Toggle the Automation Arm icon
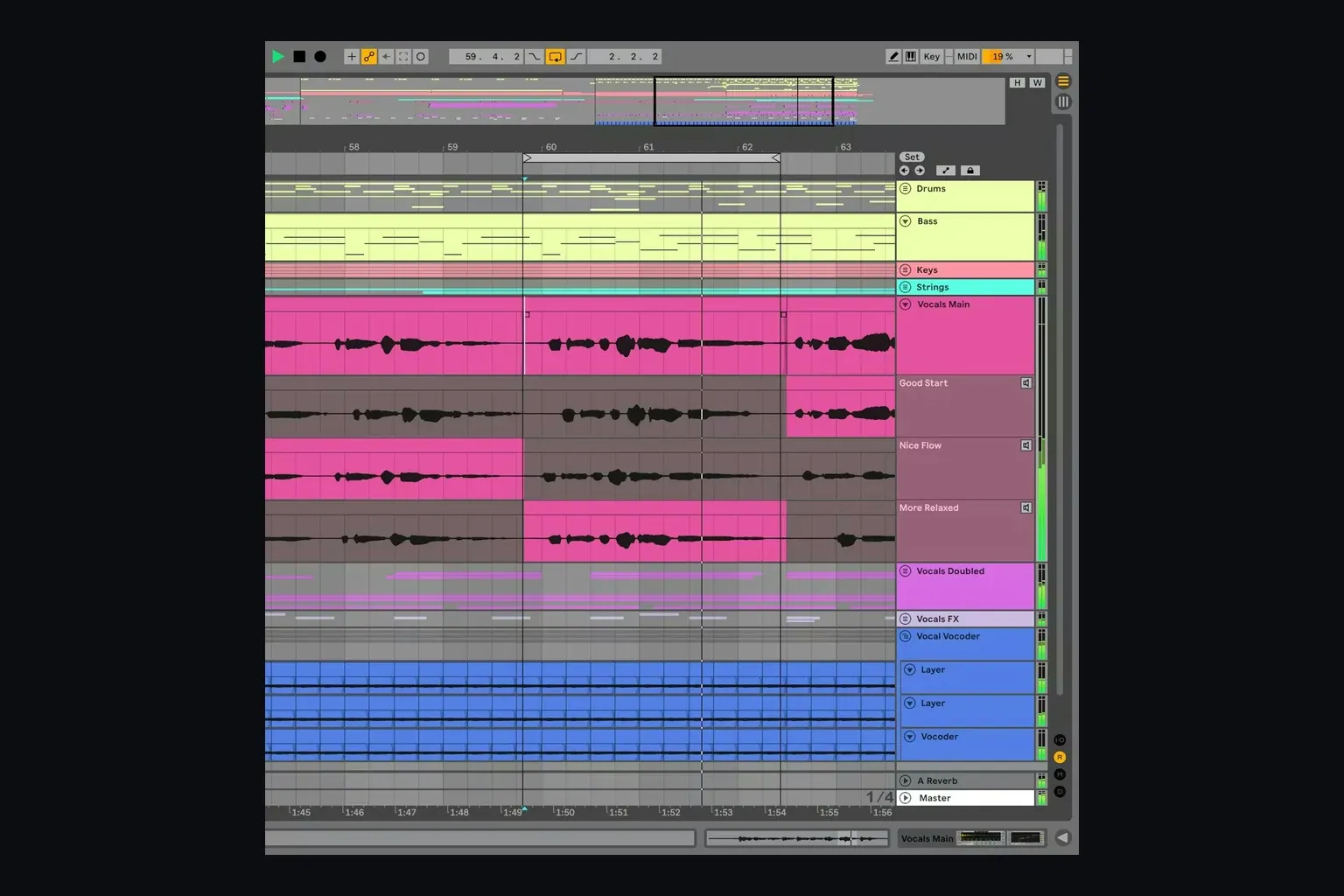Viewport: 1344px width, 896px height. 369,57
